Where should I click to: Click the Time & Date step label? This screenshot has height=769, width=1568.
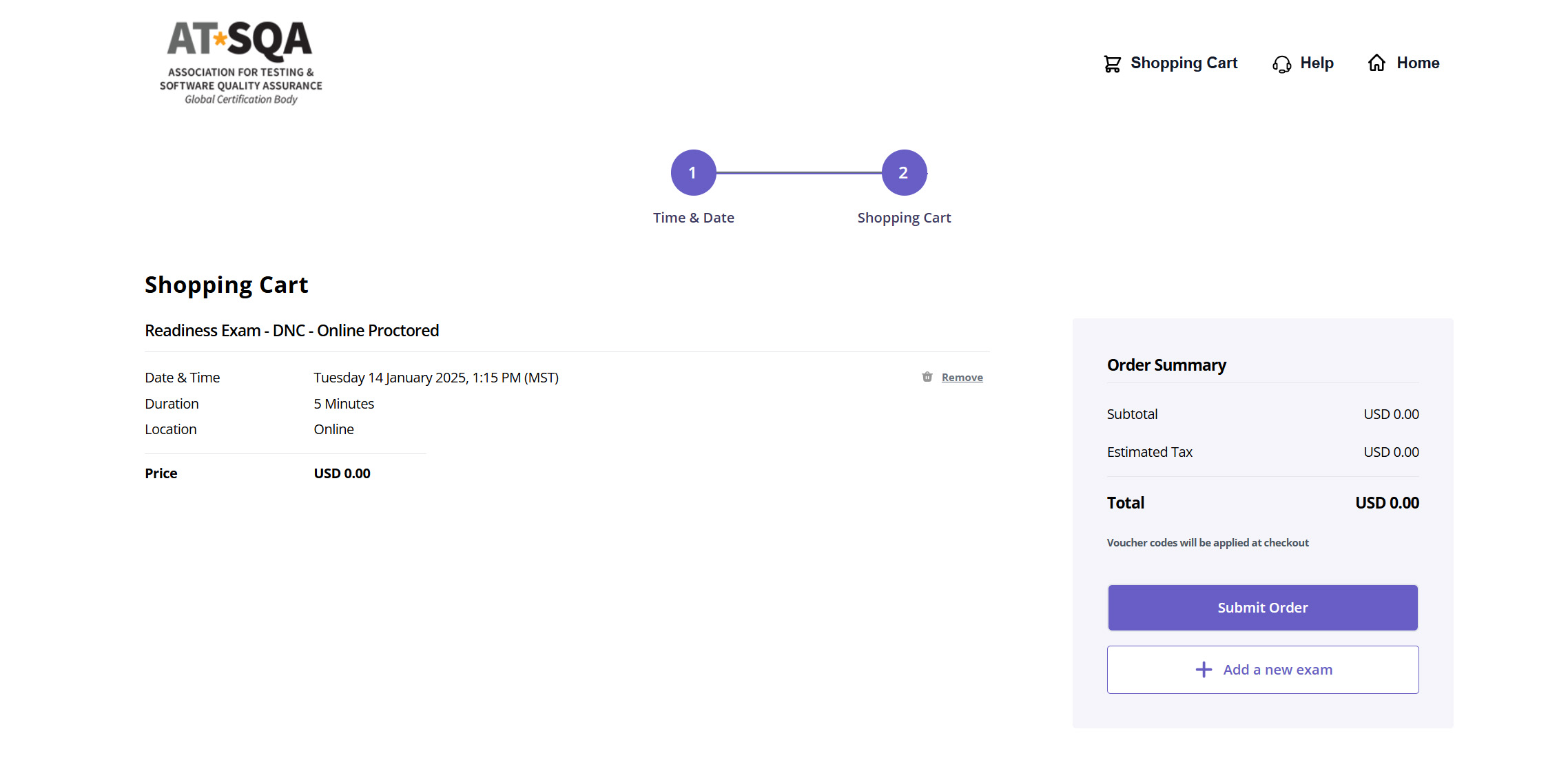click(x=694, y=218)
